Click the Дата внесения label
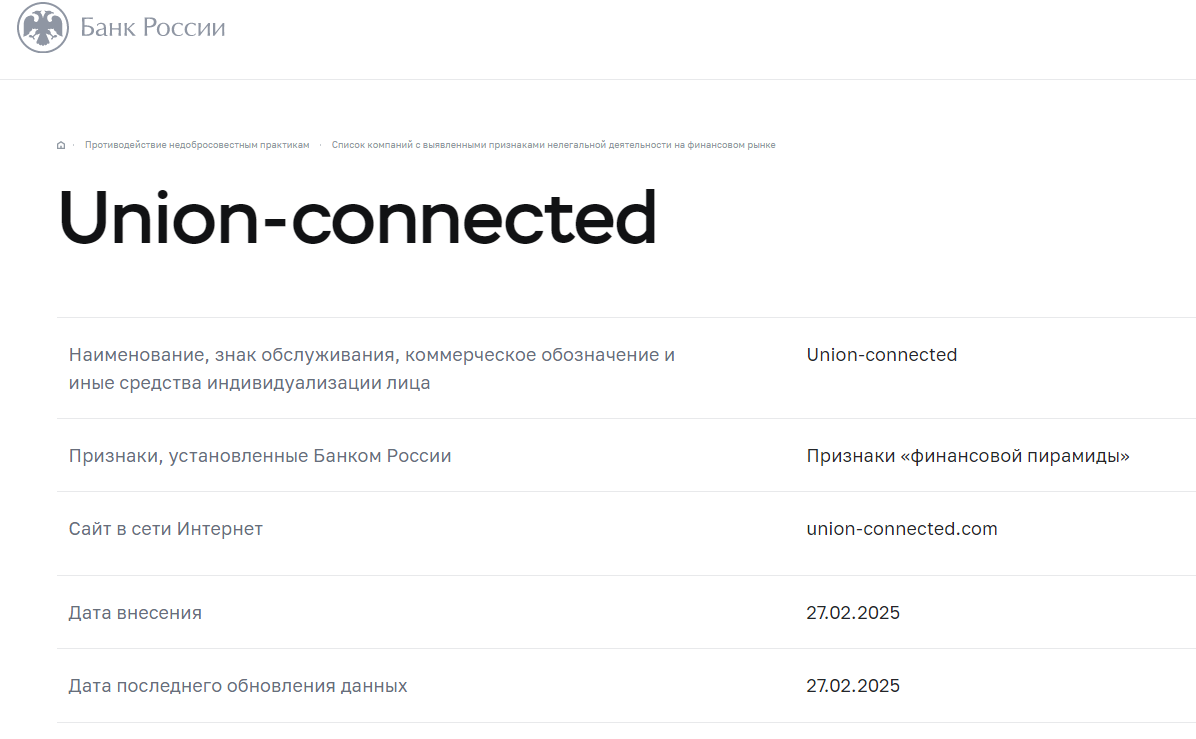This screenshot has height=739, width=1196. (x=135, y=612)
